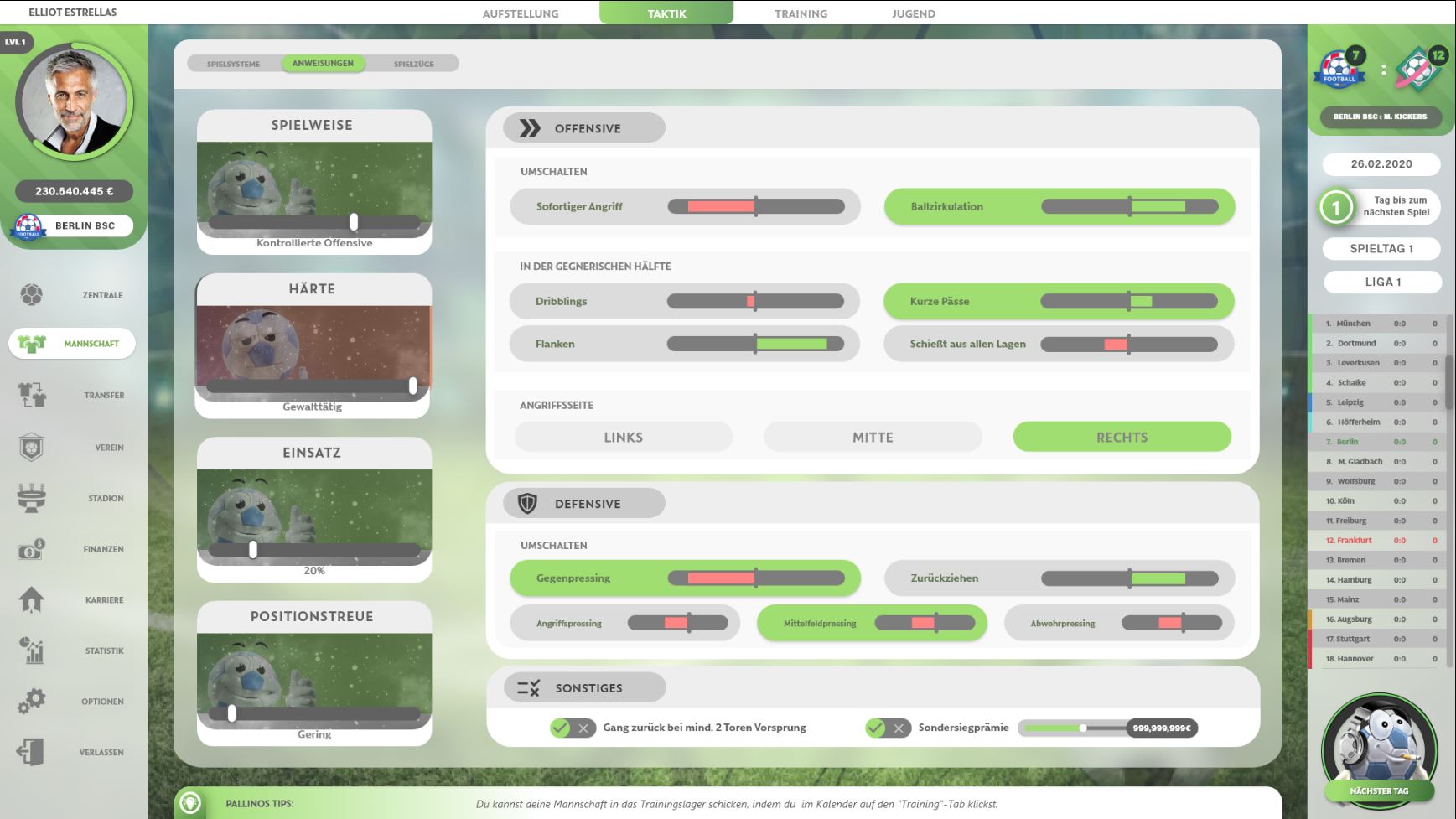
Task: Open Optionen using the gears icon
Action: tap(31, 702)
